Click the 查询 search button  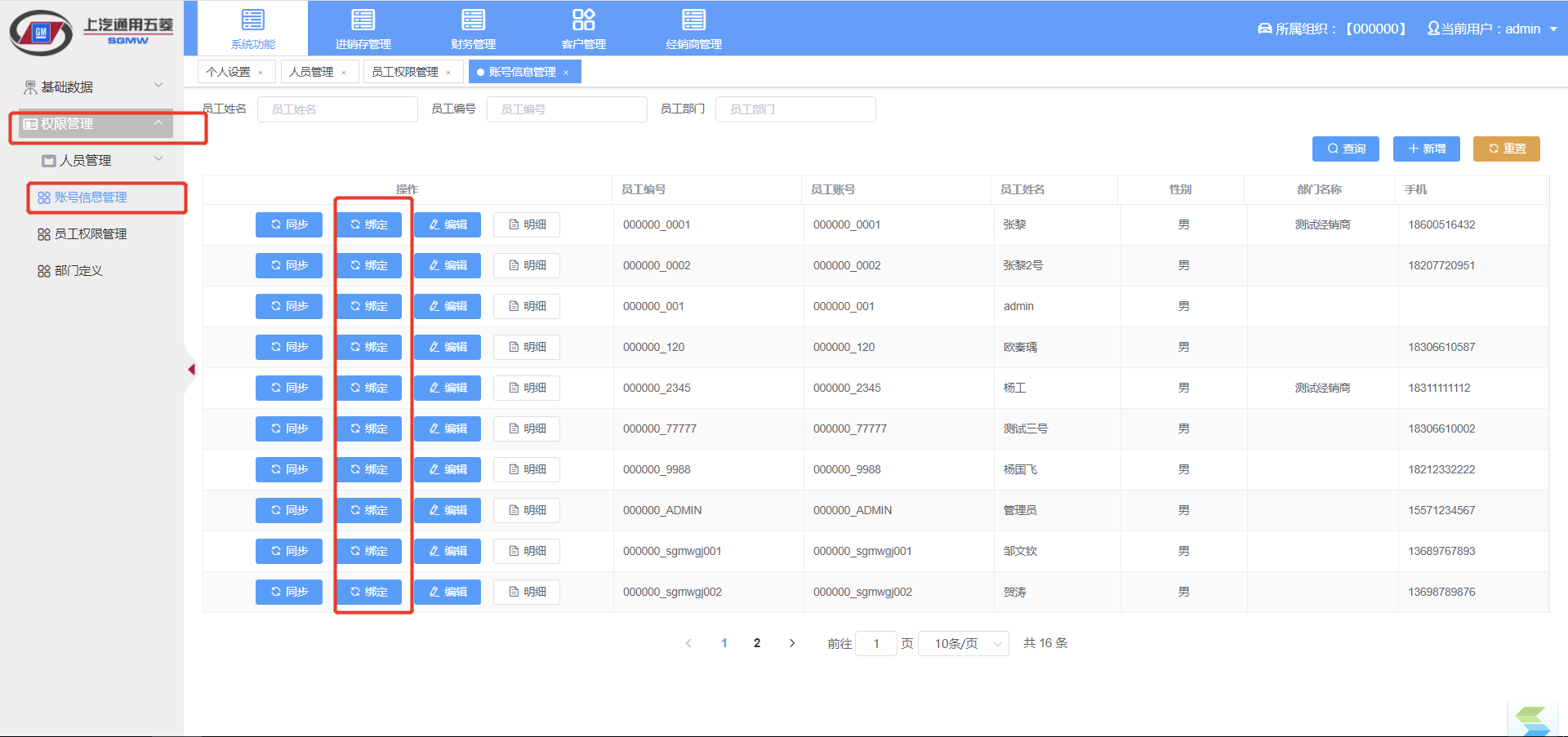pyautogui.click(x=1346, y=149)
